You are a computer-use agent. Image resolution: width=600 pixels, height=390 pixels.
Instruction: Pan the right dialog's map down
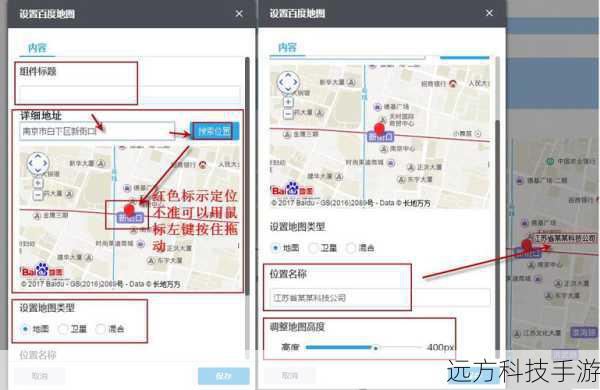click(288, 89)
